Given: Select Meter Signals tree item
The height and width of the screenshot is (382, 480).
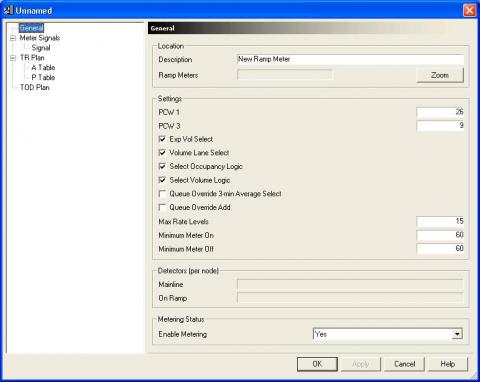Looking at the screenshot, I should coord(40,38).
